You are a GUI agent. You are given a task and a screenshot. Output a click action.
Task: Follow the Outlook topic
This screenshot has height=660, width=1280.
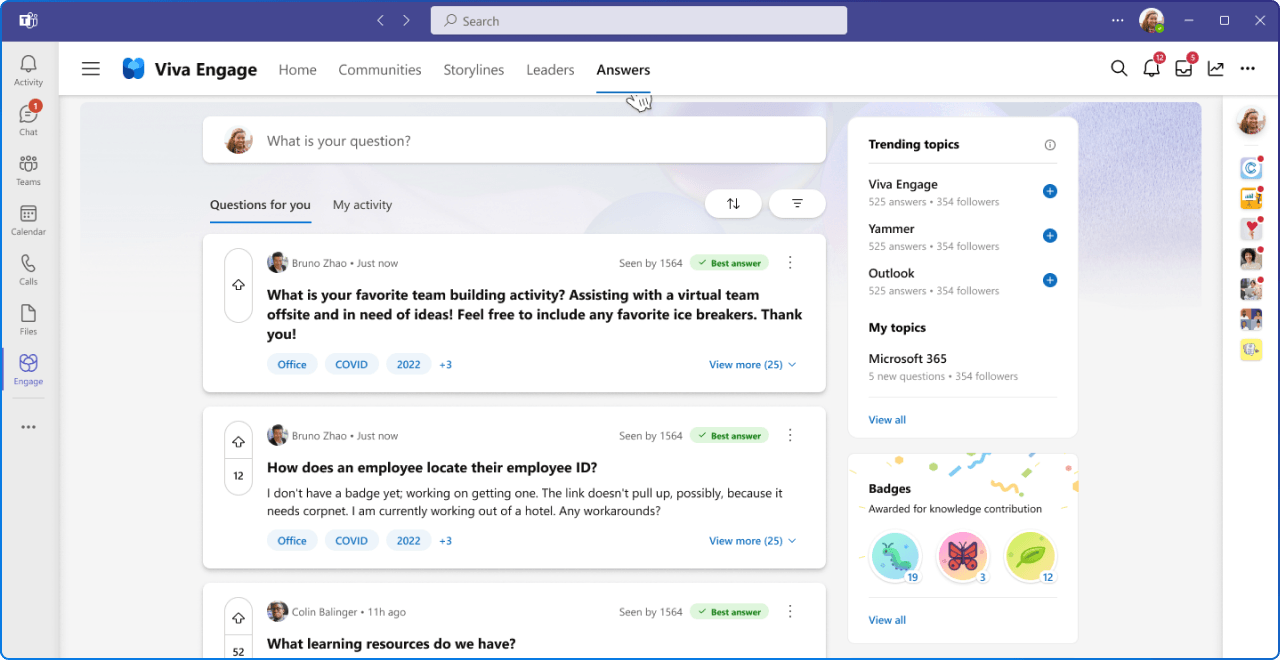tap(1050, 280)
